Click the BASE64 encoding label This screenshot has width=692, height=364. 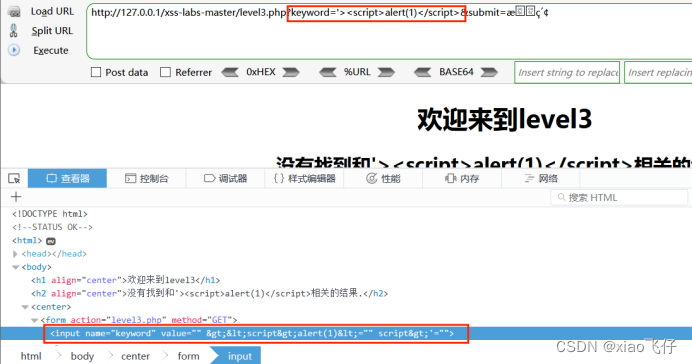456,72
